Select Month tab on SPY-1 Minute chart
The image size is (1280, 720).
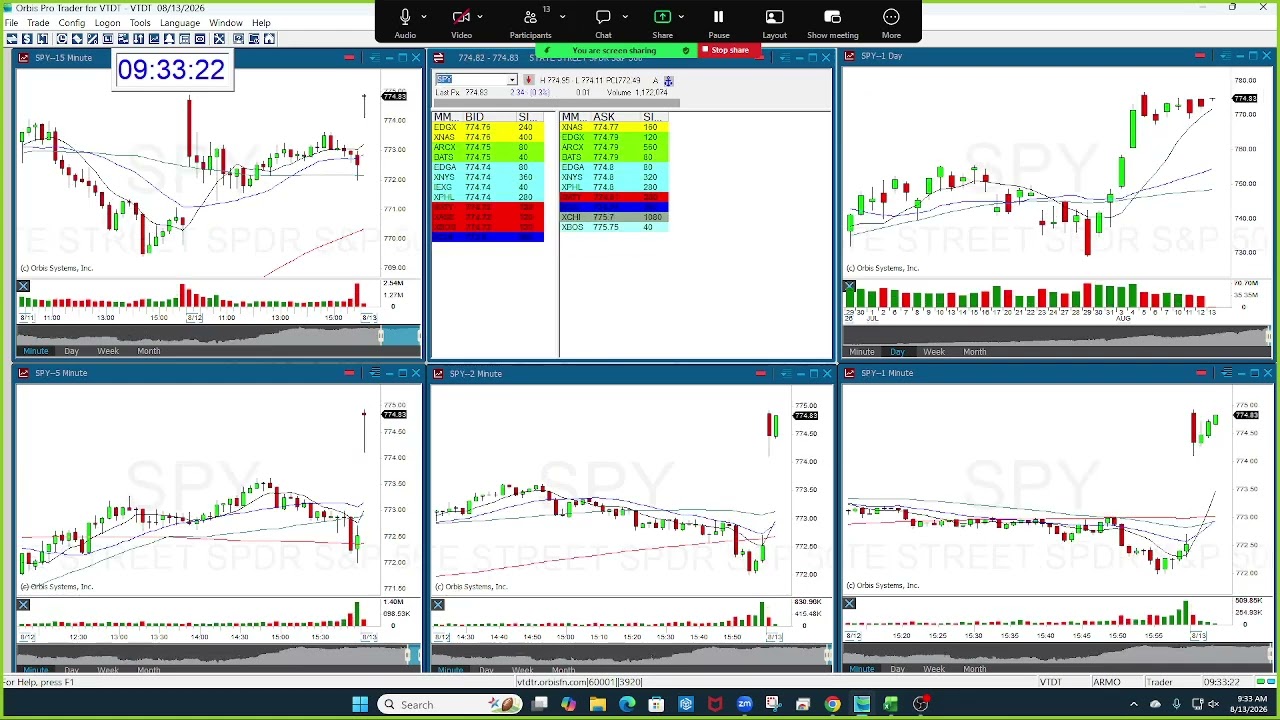(x=974, y=669)
